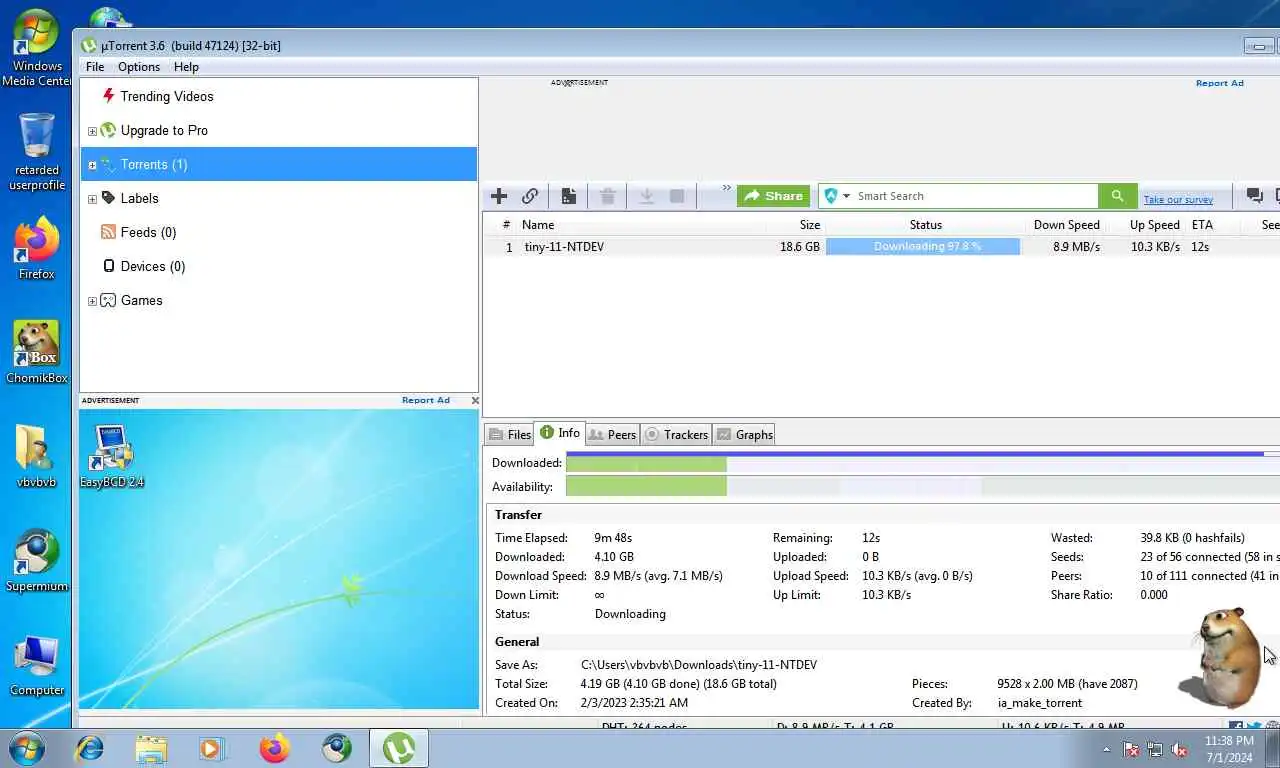Switch to the Graphs tab
This screenshot has height=768, width=1280.
pyautogui.click(x=744, y=434)
